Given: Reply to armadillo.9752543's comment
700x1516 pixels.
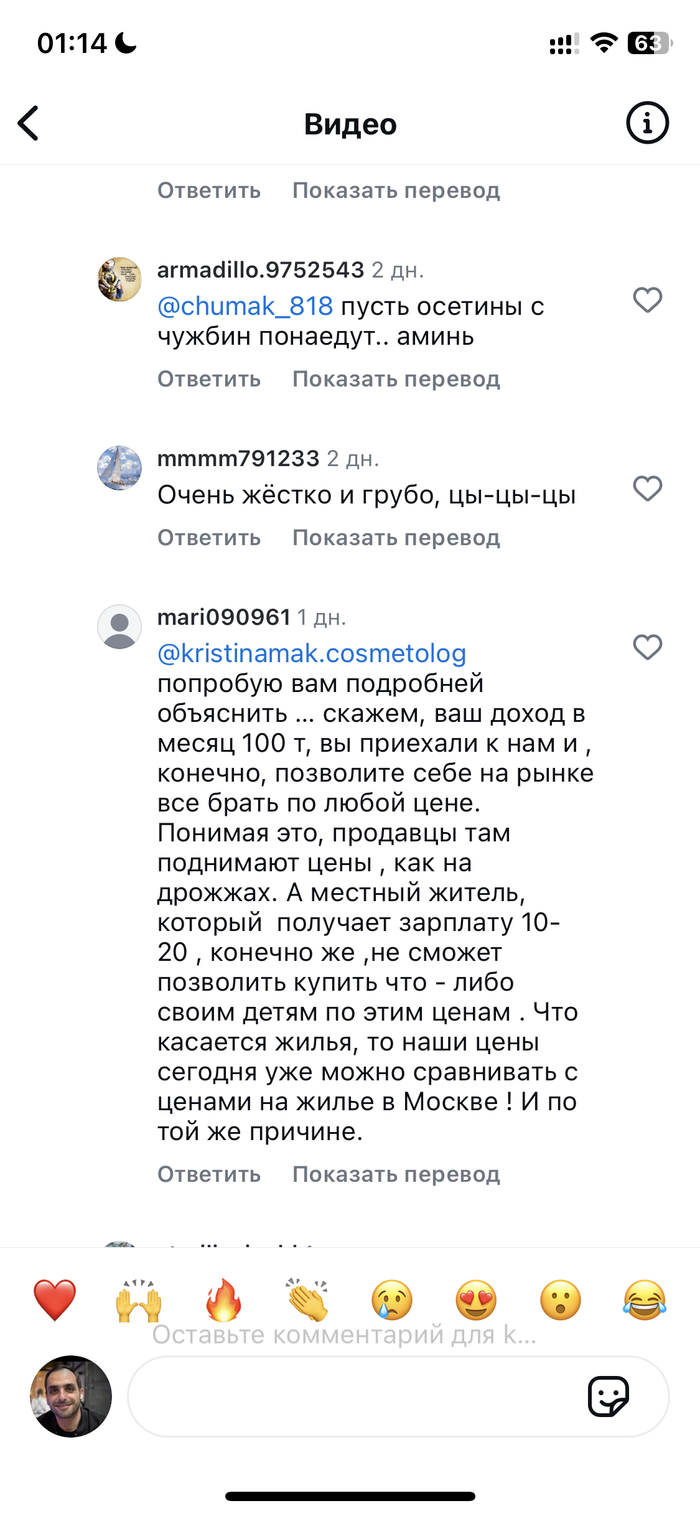Looking at the screenshot, I should point(209,379).
